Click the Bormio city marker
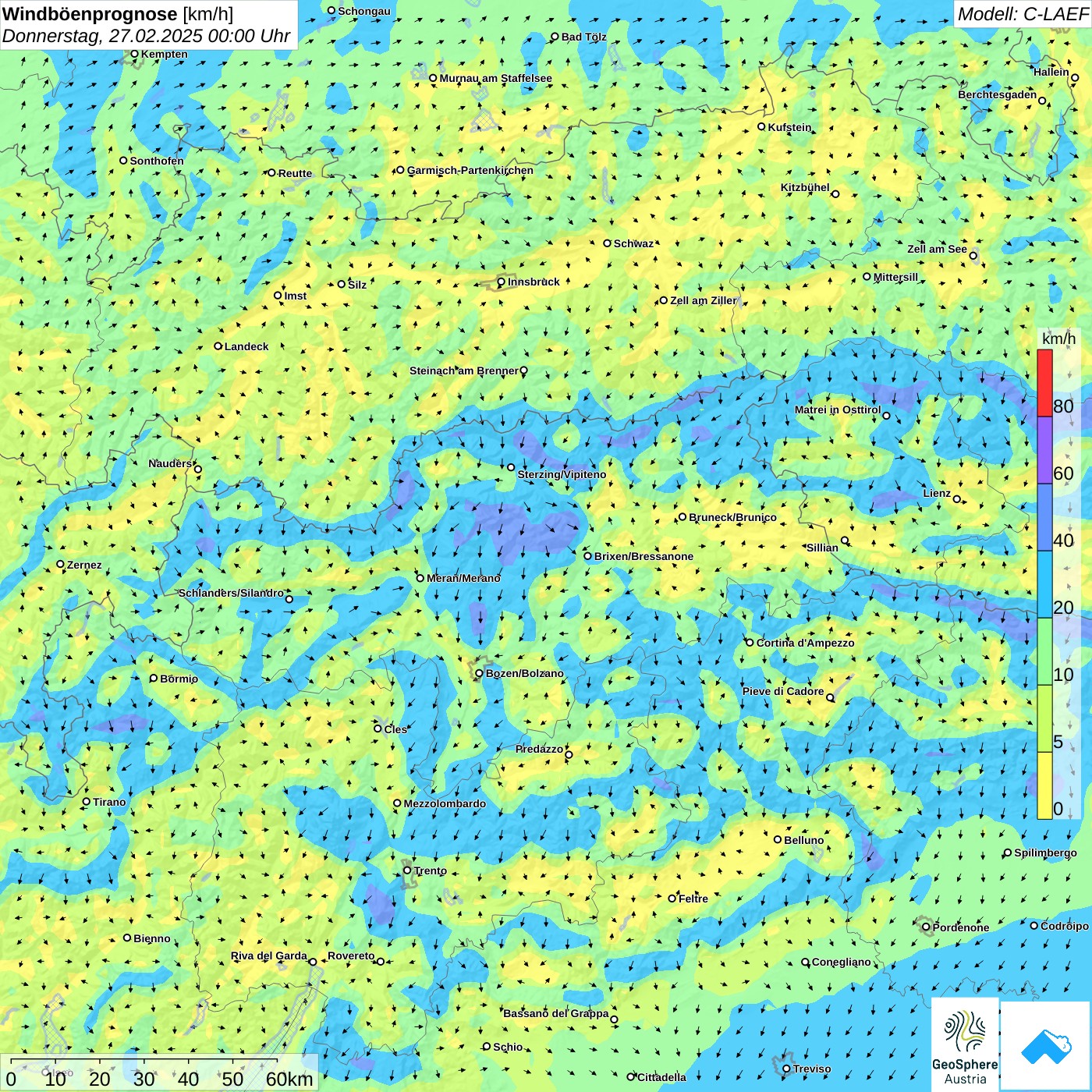The height and width of the screenshot is (1092, 1092). pos(154,678)
